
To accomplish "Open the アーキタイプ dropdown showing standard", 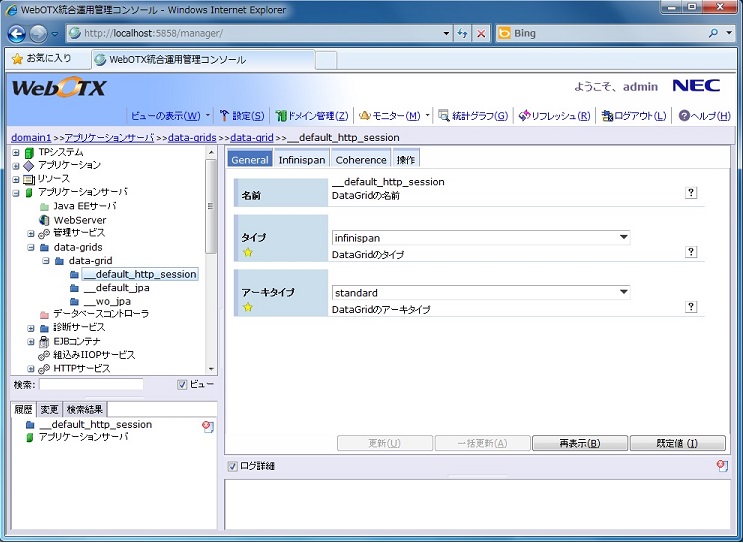I will click(481, 293).
